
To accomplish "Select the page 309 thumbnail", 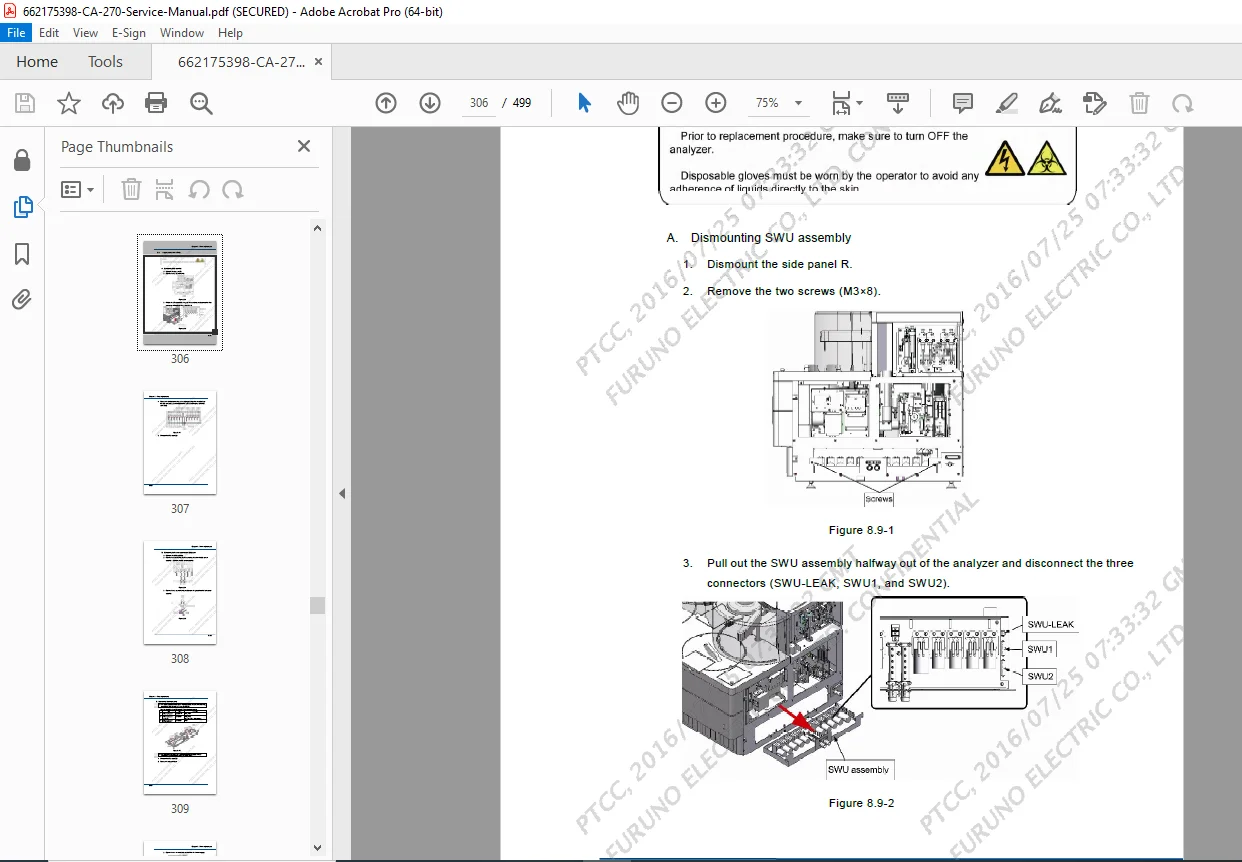I will (x=180, y=743).
